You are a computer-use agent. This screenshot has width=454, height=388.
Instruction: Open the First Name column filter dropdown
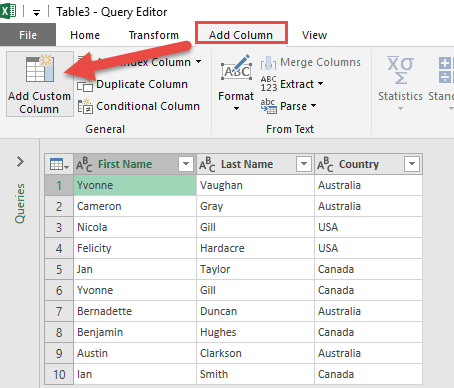[186, 164]
